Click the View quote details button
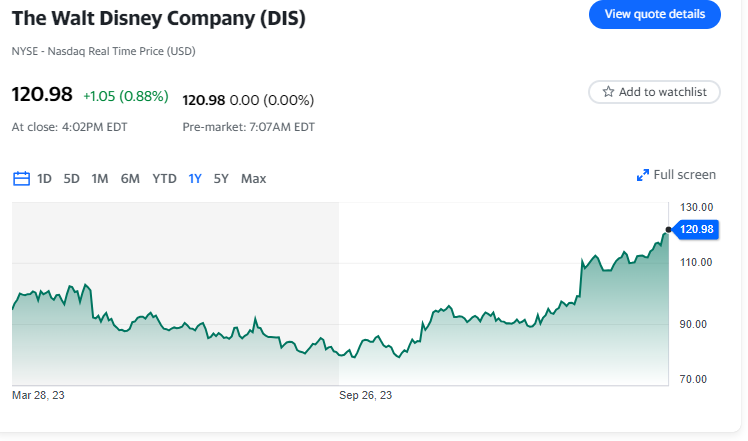748x441 pixels. coord(654,14)
